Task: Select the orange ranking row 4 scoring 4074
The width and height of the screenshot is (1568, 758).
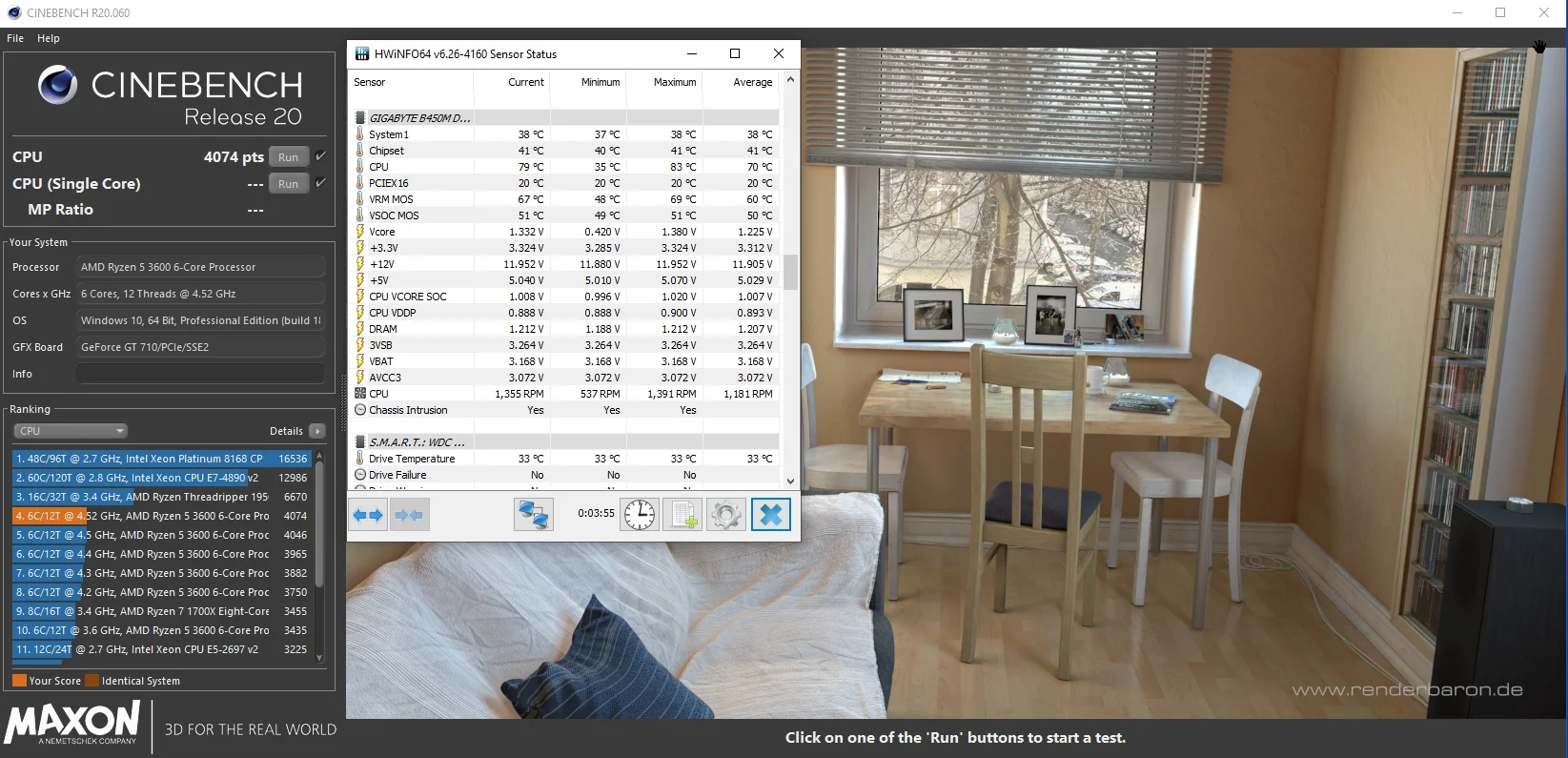Action: (x=162, y=516)
